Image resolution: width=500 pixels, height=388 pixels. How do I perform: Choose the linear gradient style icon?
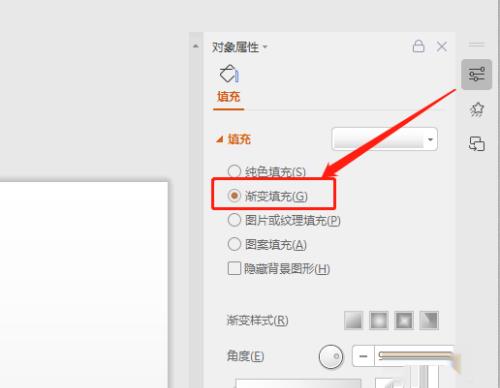(353, 320)
